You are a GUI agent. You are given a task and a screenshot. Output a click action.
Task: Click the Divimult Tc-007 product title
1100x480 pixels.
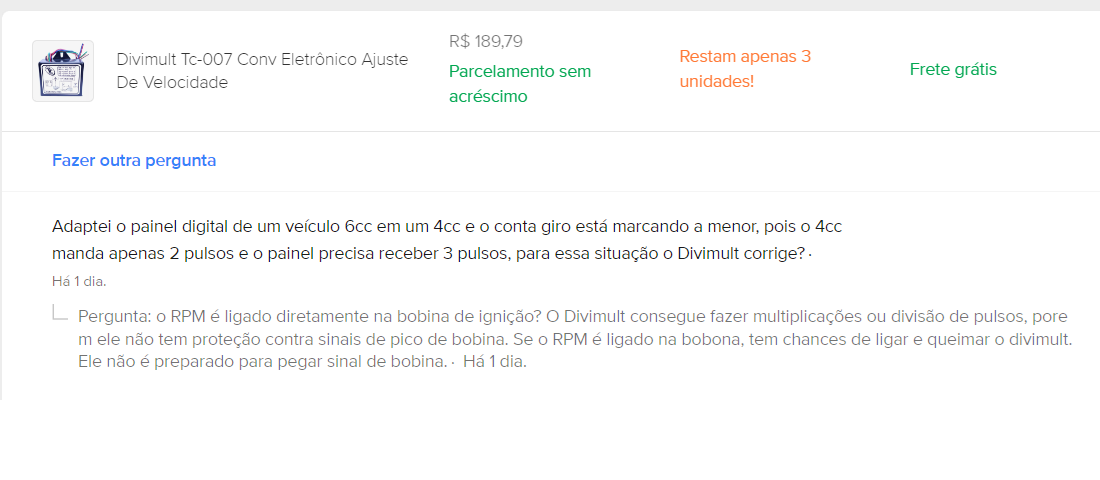[x=262, y=60]
